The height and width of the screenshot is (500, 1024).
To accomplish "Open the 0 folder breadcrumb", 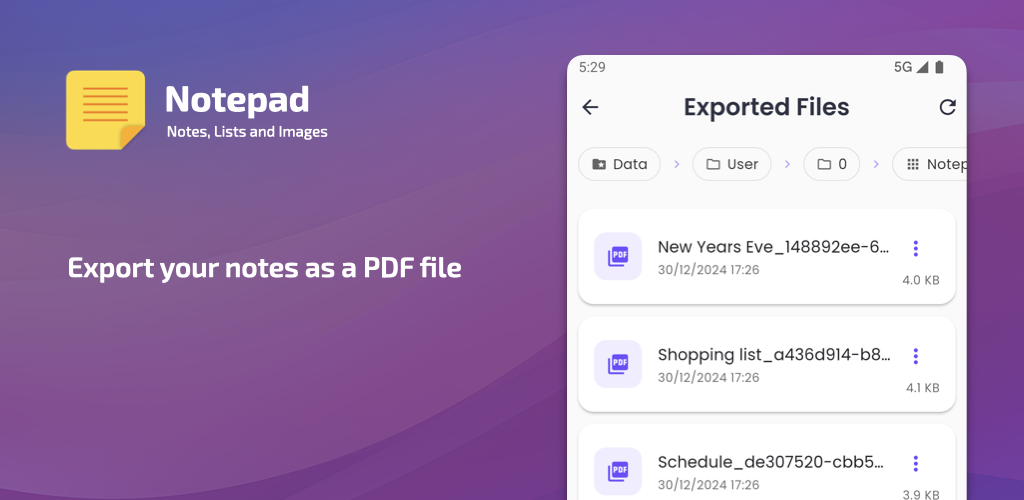I will (831, 164).
